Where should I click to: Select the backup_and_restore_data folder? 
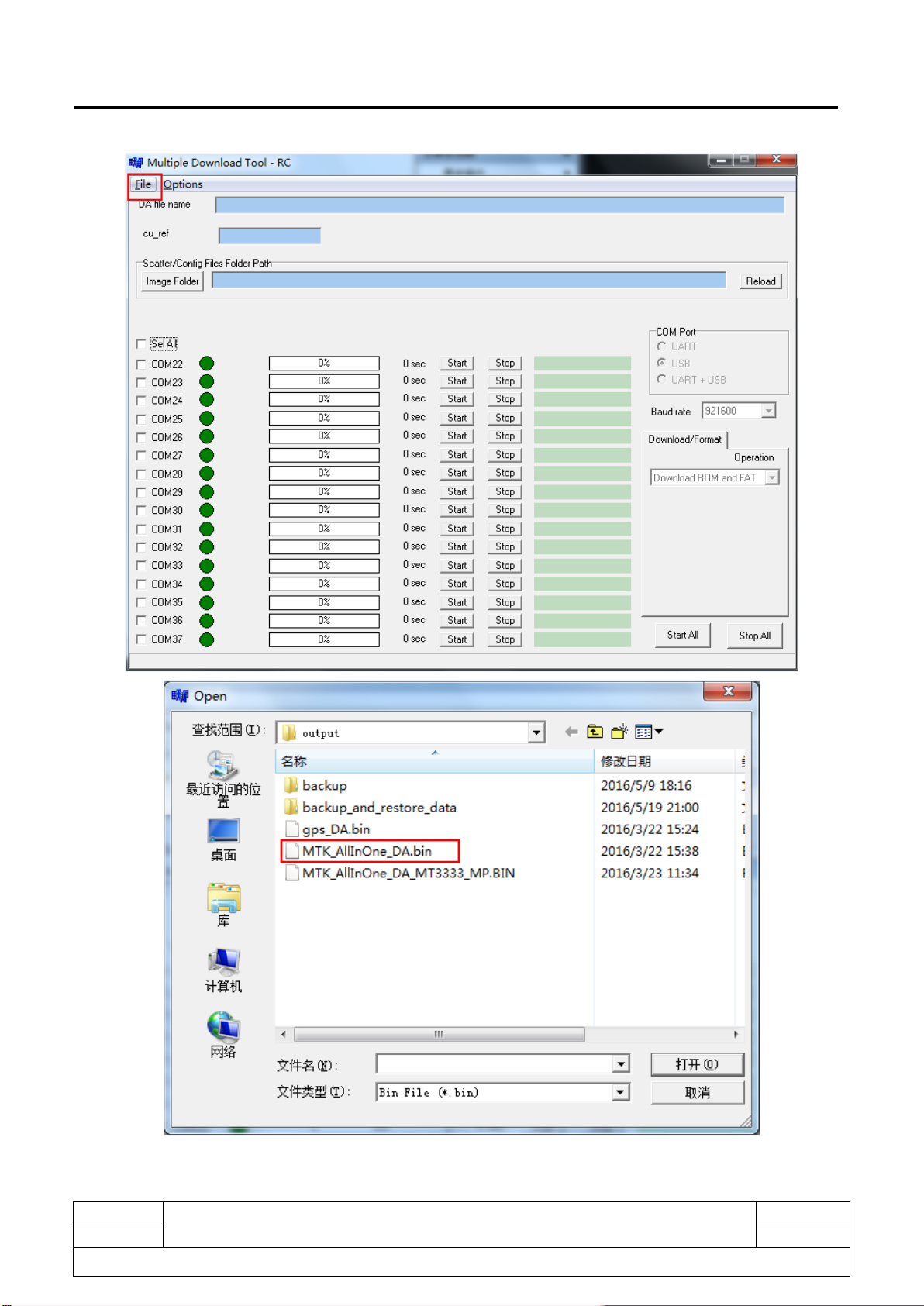371,808
